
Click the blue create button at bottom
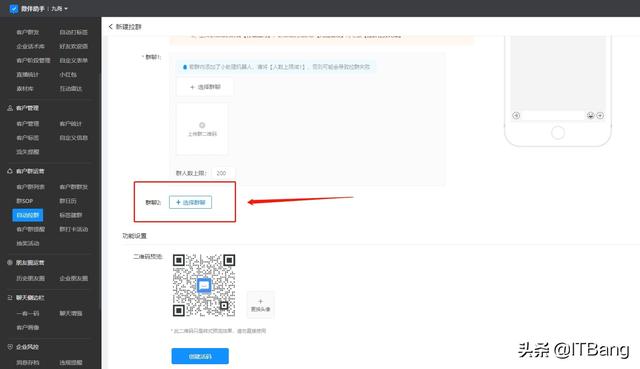pyautogui.click(x=200, y=356)
